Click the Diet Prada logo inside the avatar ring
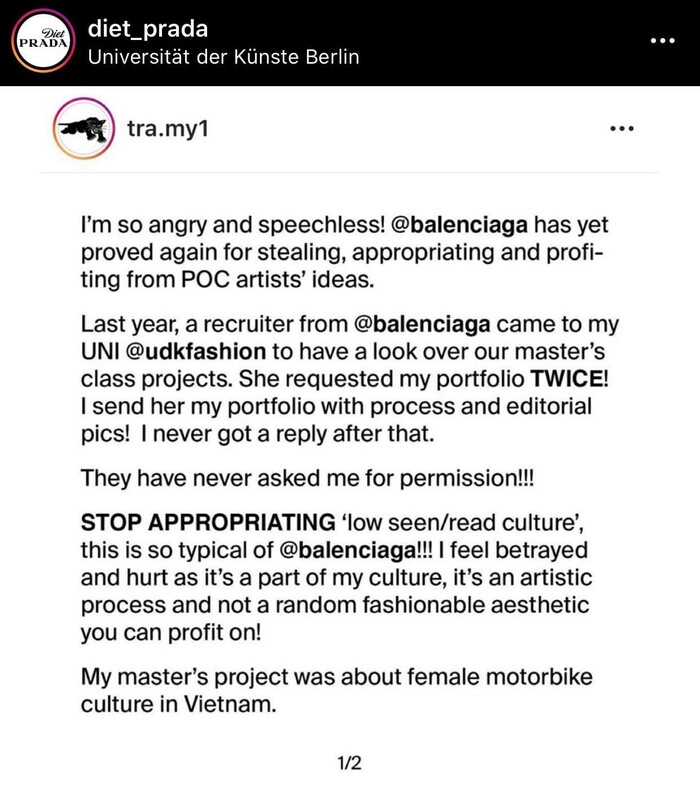 click(x=40, y=43)
